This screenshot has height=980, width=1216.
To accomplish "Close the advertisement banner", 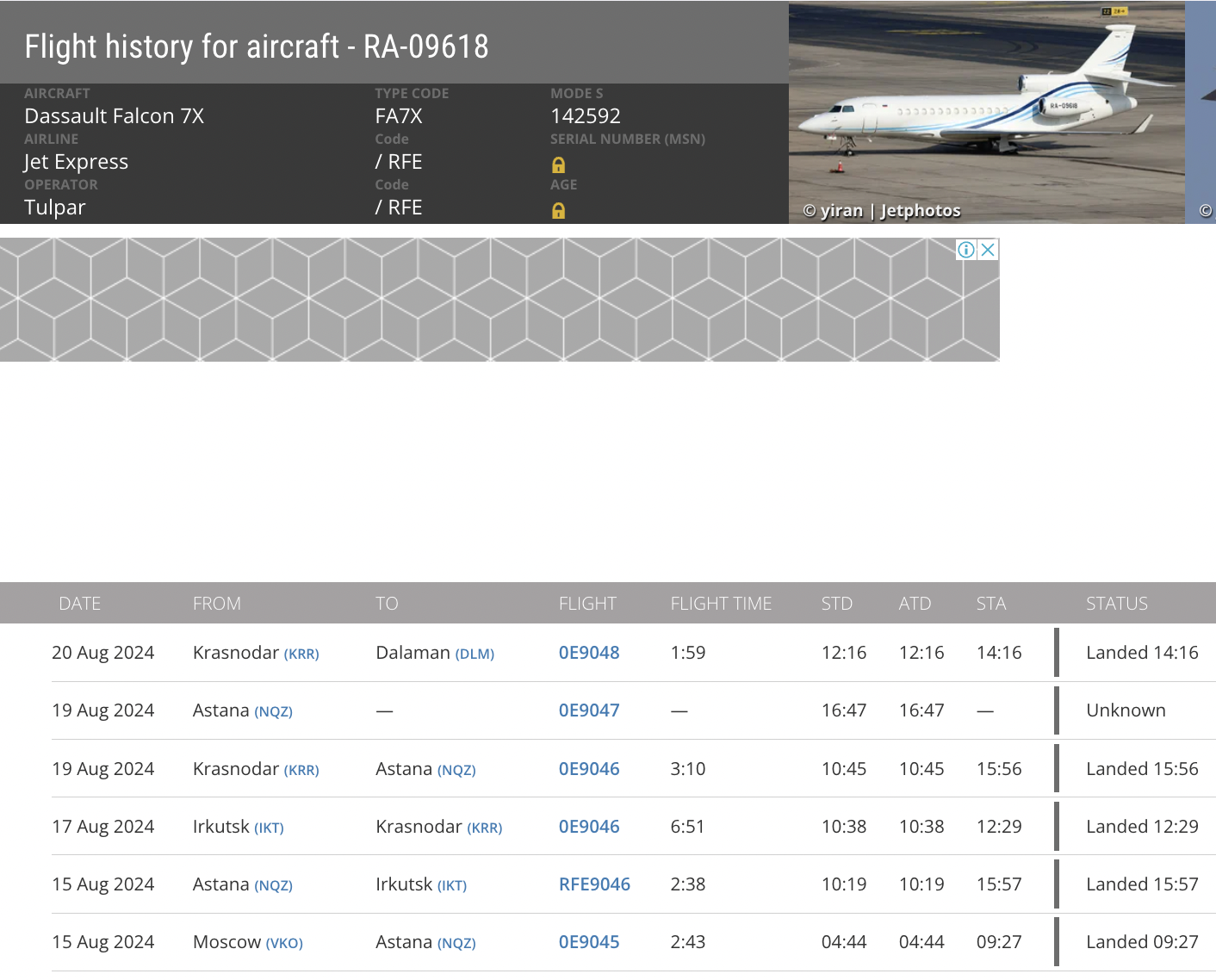I will (x=989, y=250).
